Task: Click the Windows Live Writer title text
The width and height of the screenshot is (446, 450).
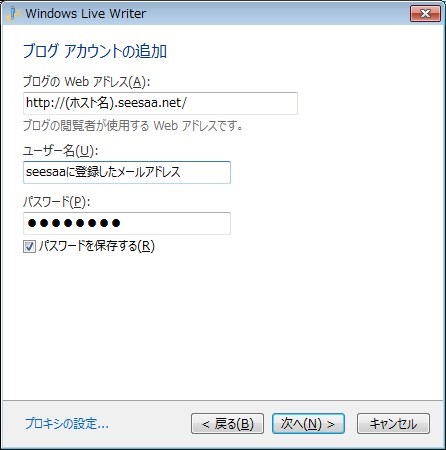Action: click(x=86, y=14)
